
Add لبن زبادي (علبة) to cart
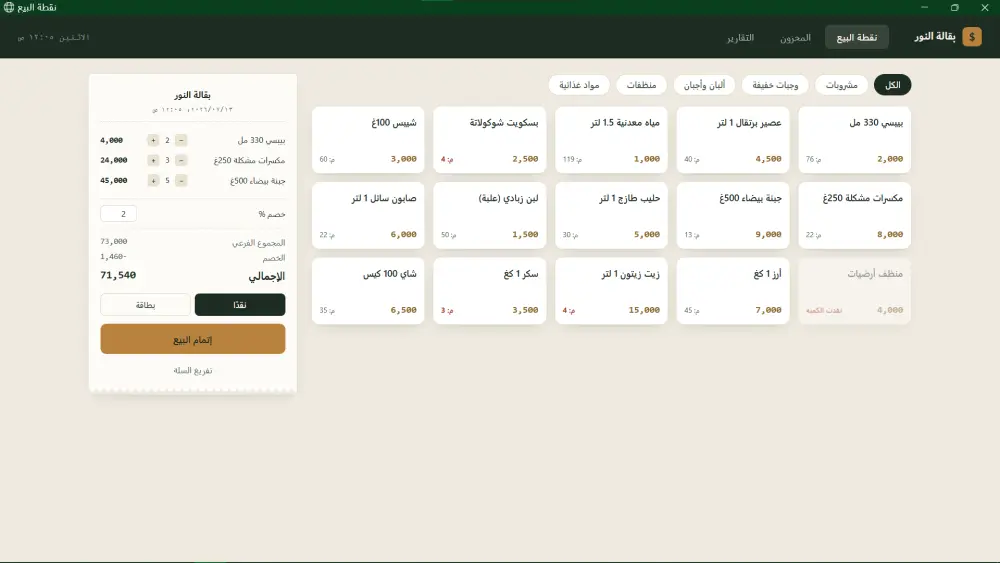(490, 216)
